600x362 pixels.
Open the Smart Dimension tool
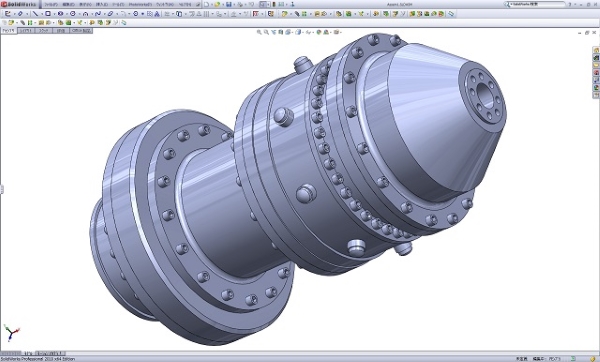pyautogui.click(x=20, y=14)
